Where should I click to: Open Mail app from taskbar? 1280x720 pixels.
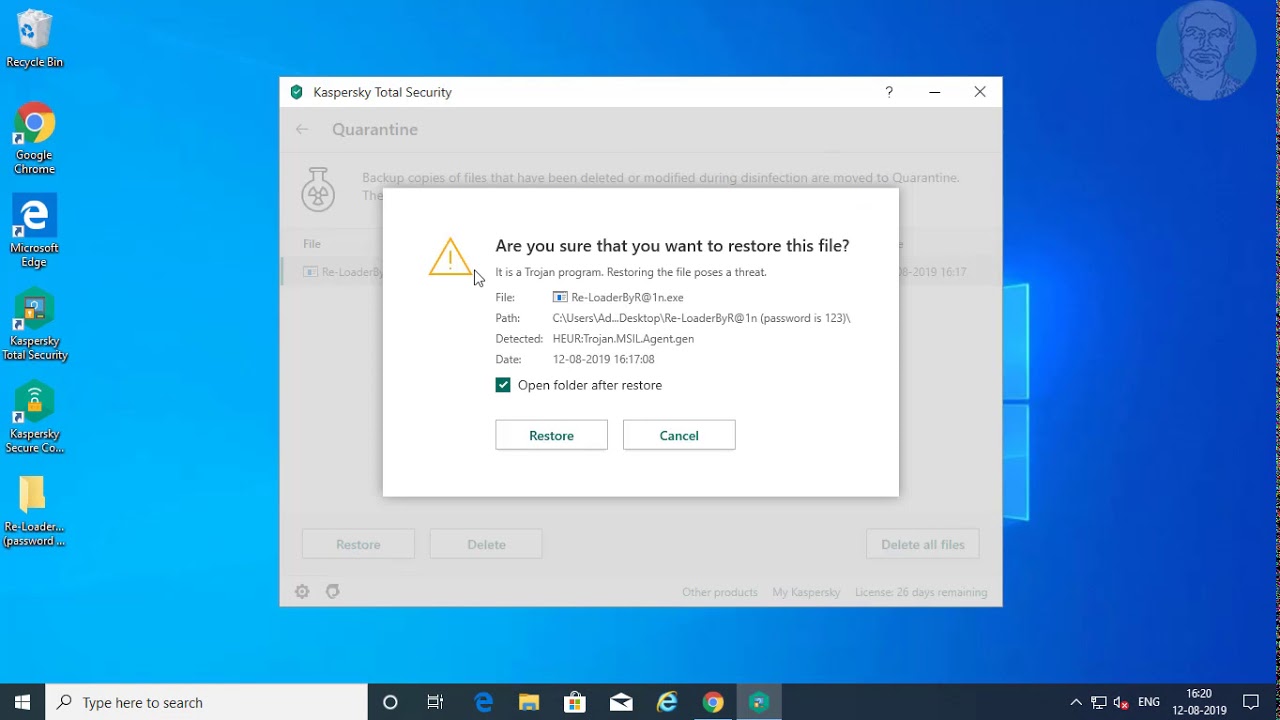[x=621, y=702]
